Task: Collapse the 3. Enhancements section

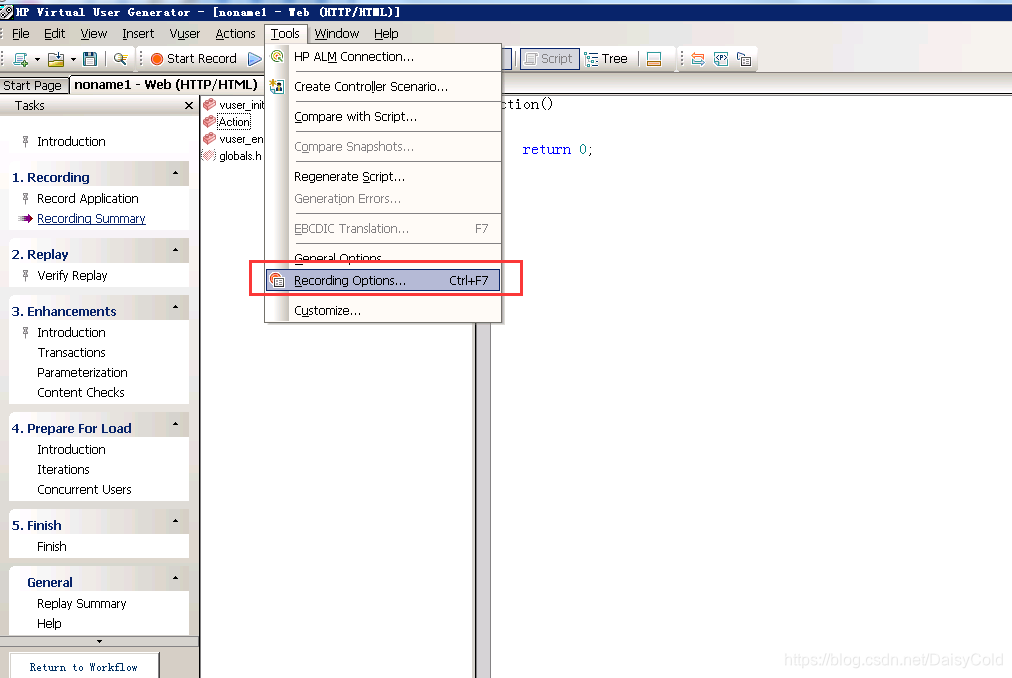Action: (x=176, y=307)
